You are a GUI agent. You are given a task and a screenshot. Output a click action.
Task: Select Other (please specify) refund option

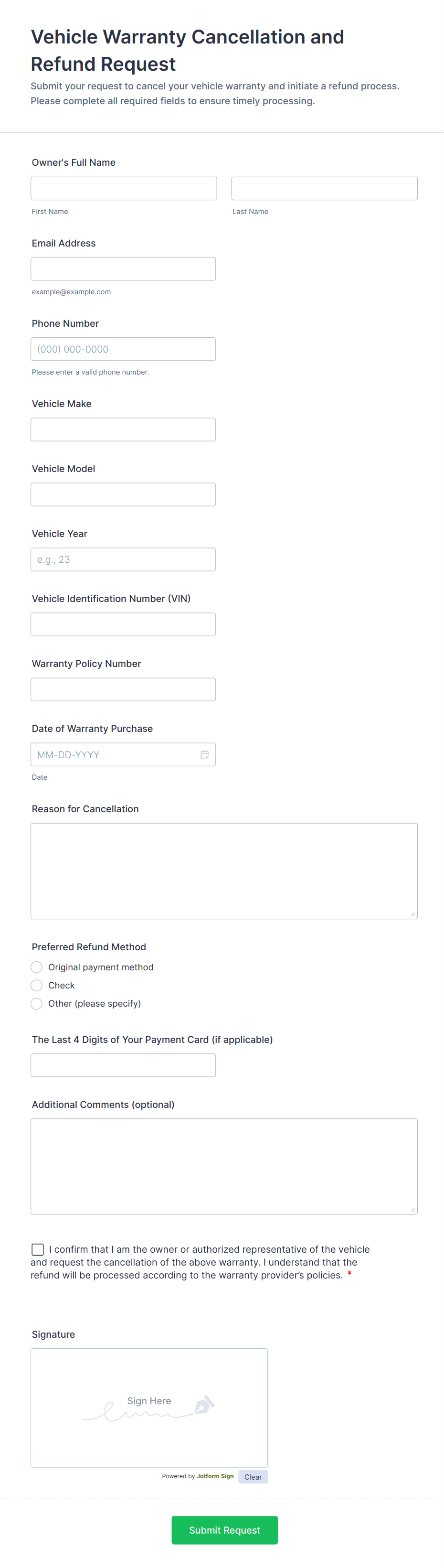tap(36, 1003)
